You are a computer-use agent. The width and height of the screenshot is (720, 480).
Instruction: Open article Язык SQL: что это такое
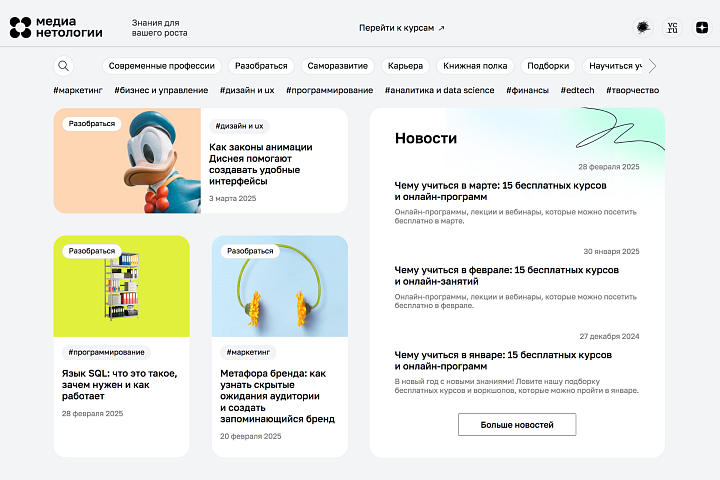(119, 385)
